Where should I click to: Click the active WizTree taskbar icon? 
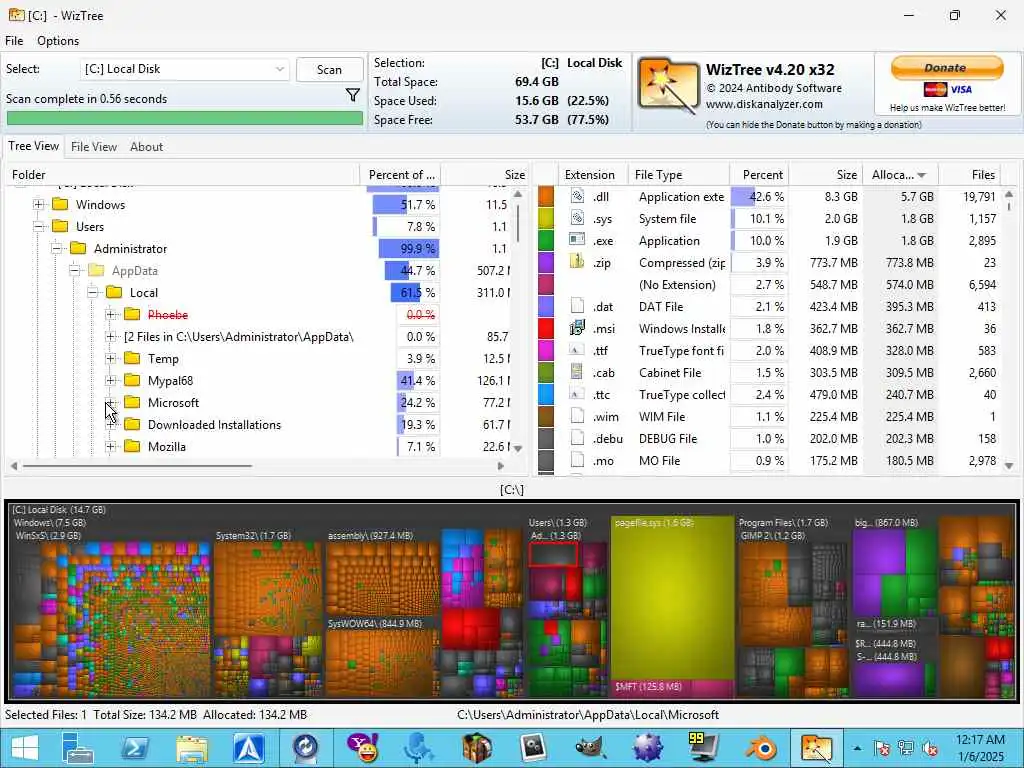(818, 748)
